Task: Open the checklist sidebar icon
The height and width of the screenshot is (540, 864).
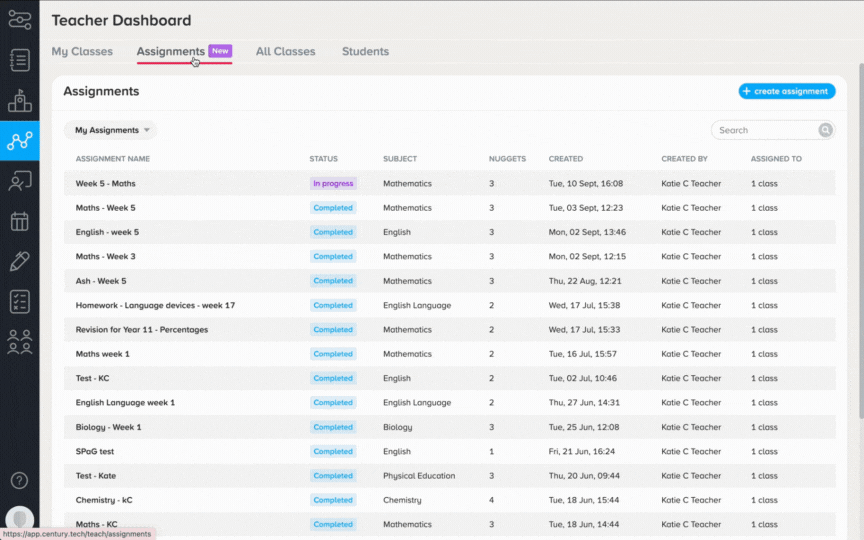Action: [x=20, y=302]
